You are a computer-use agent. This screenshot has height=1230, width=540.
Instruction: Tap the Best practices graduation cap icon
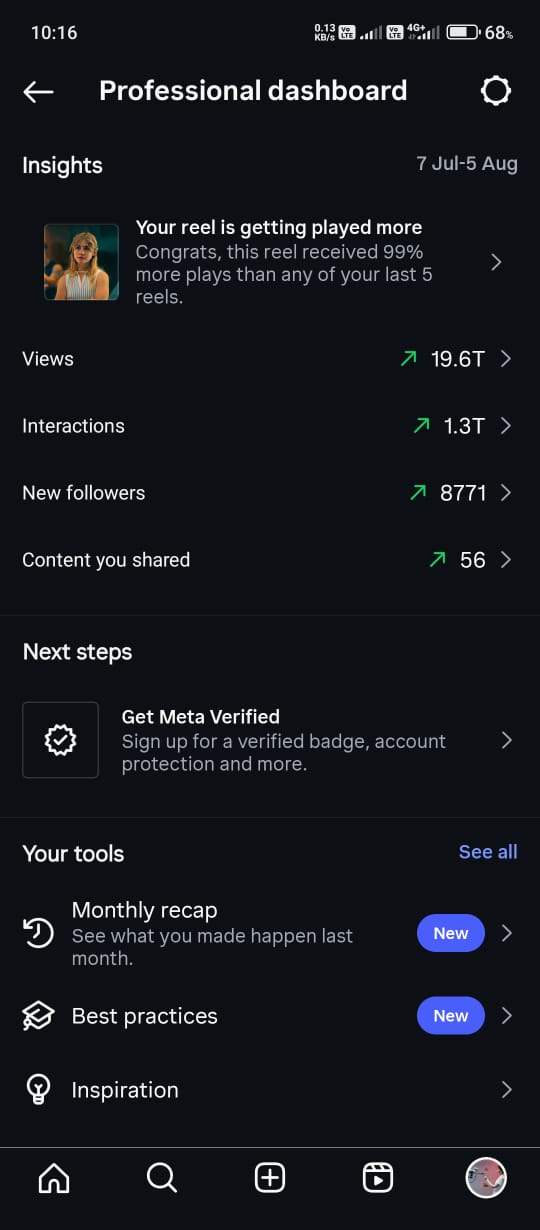pyautogui.click(x=38, y=1016)
